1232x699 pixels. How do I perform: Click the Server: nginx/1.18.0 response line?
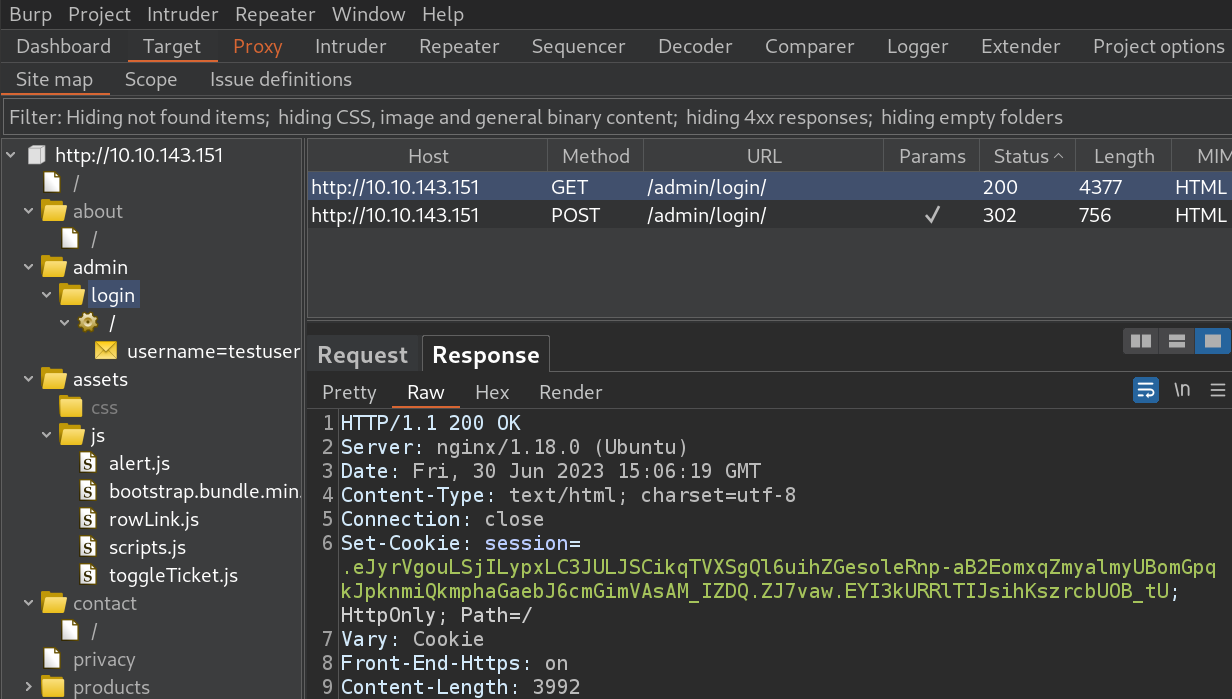[x=514, y=447]
